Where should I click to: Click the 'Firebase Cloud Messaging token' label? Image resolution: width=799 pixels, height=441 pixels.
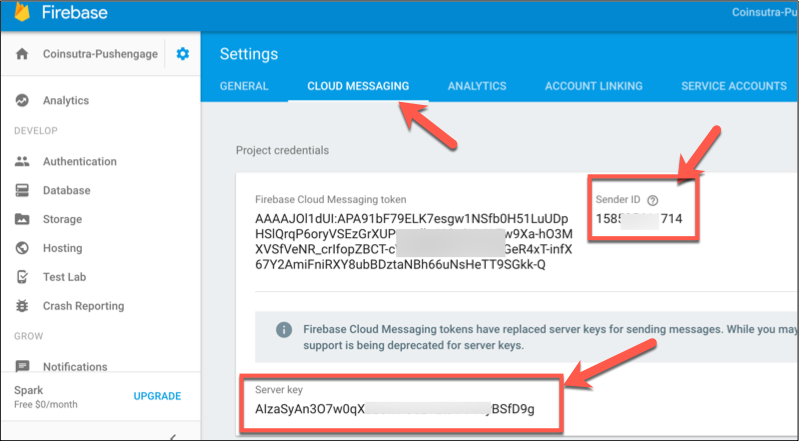(x=331, y=199)
